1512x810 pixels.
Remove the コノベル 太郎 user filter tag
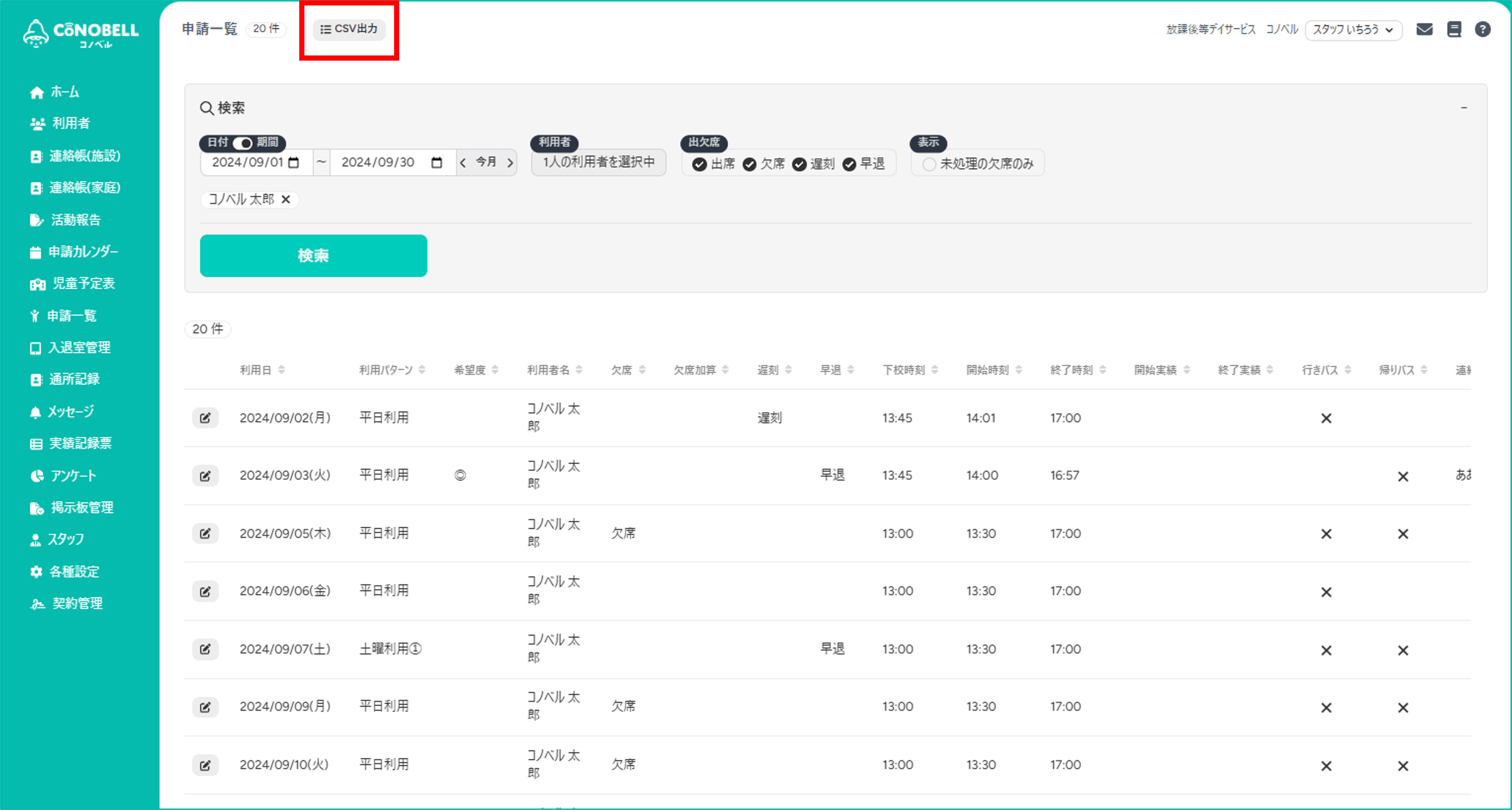tap(286, 199)
